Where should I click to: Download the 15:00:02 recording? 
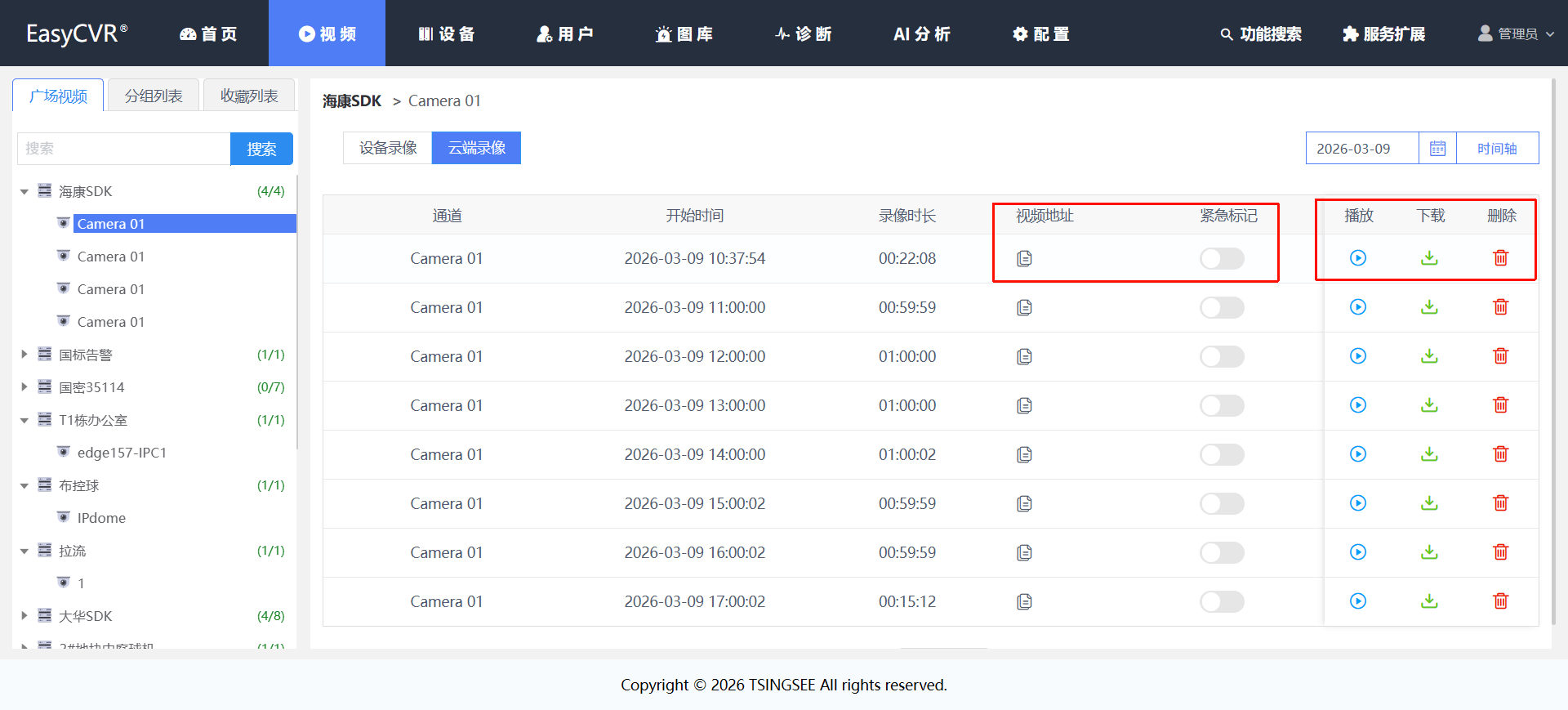coord(1429,503)
